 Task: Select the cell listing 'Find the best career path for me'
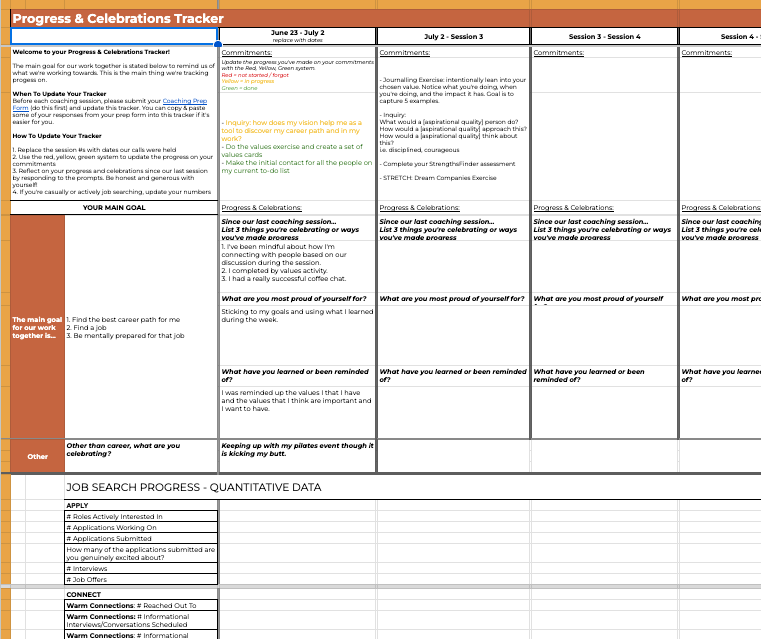[x=141, y=328]
